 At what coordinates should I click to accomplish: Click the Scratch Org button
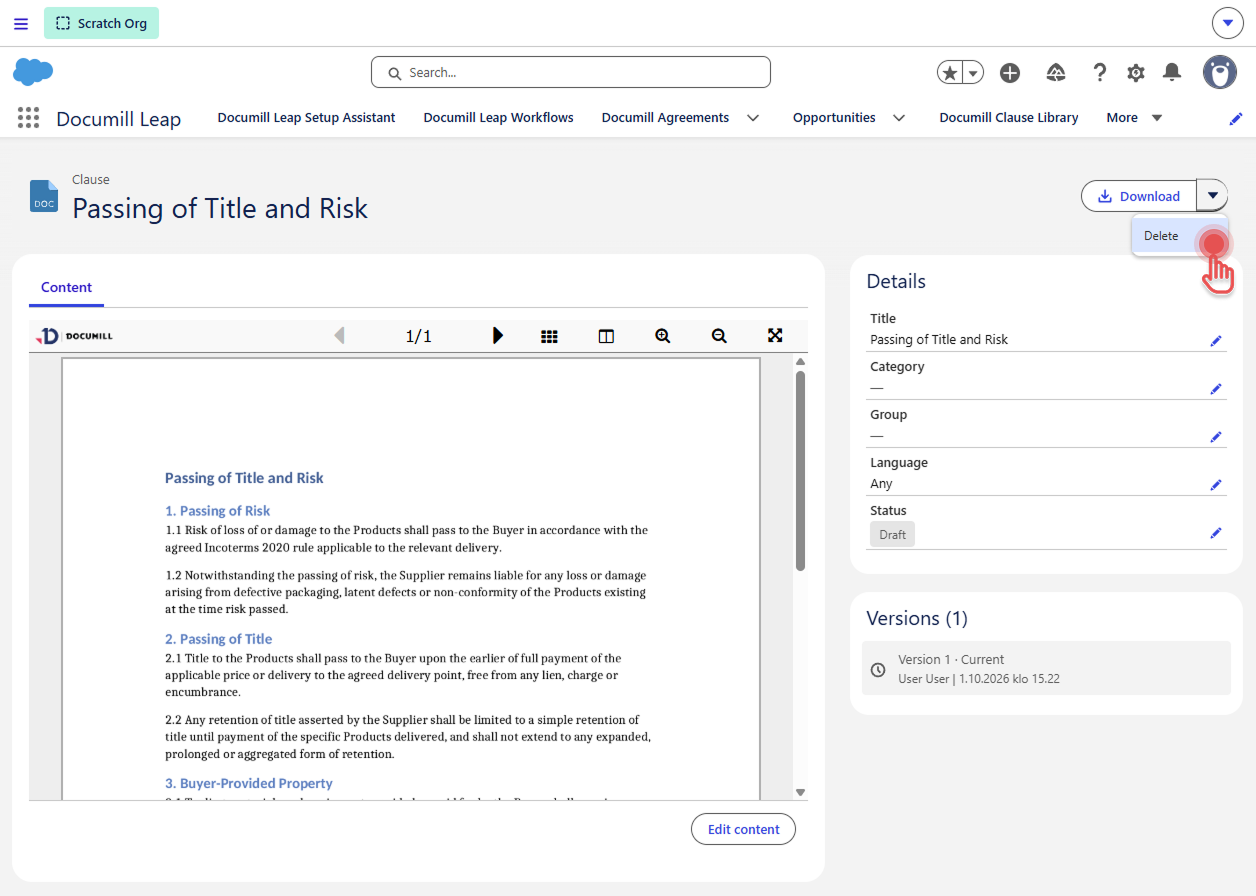click(x=102, y=23)
